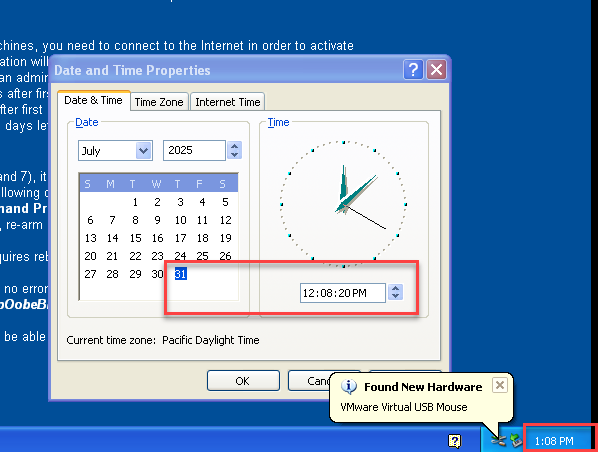This screenshot has height=452, width=598.
Task: Click the taskbar clock showing 1:08 PM
Action: tap(554, 441)
